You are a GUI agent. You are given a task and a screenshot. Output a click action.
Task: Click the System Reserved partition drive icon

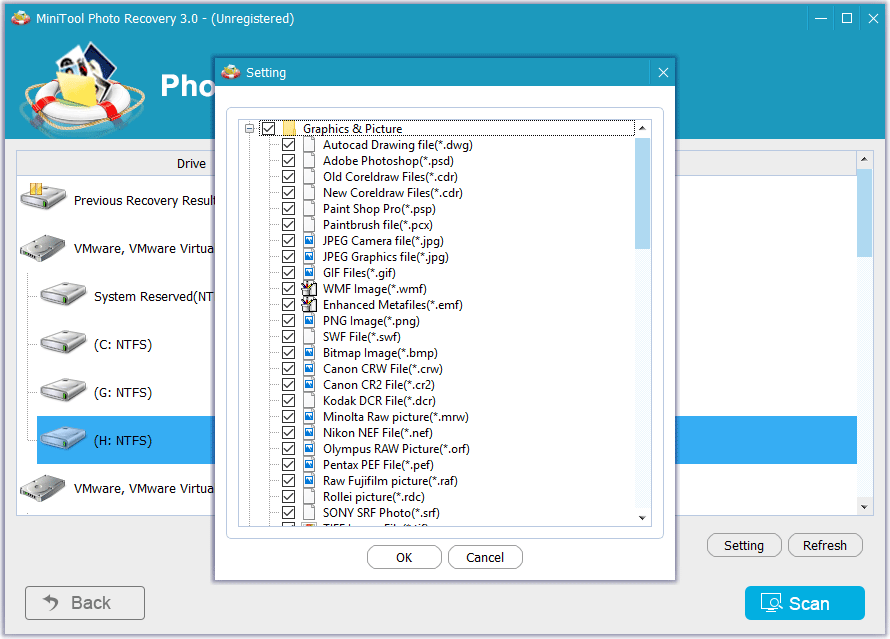pos(63,294)
